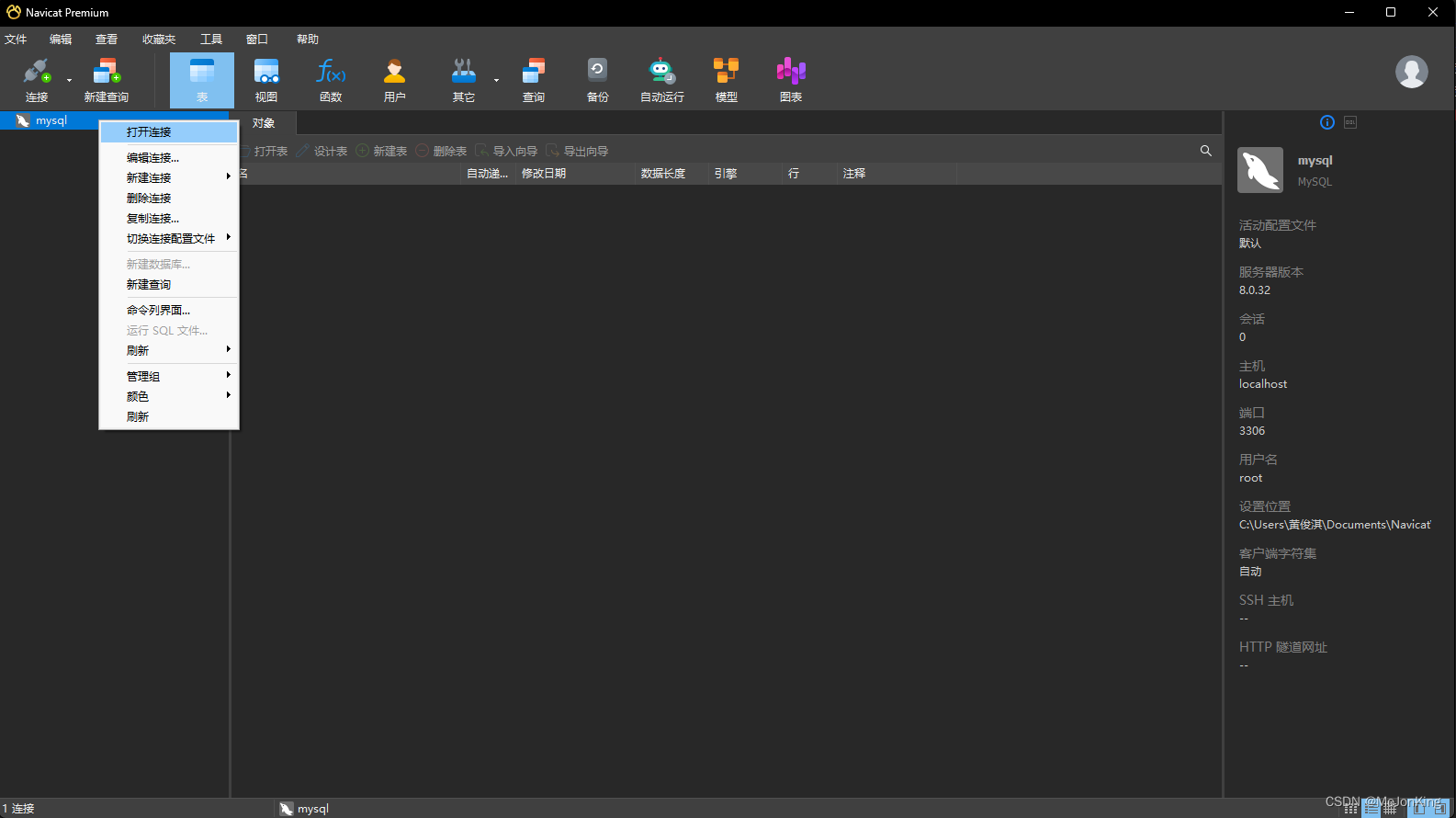Open the 视图 views toolbar icon
1456x818 pixels.
266,80
